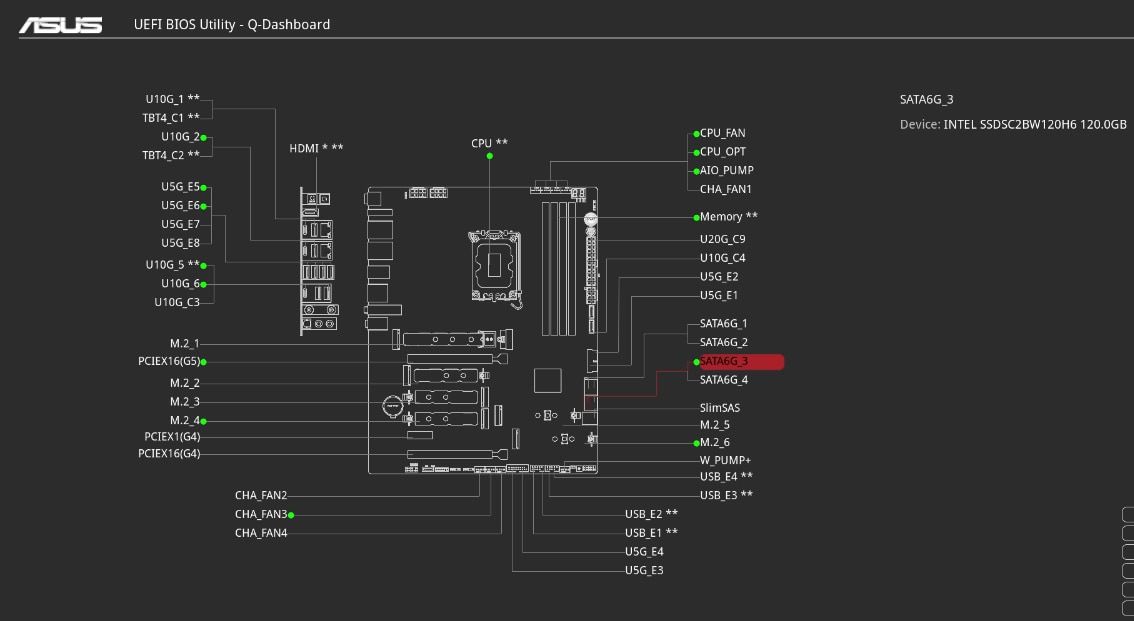This screenshot has height=621, width=1134.
Task: Click the ASUS logo
Action: [x=61, y=25]
